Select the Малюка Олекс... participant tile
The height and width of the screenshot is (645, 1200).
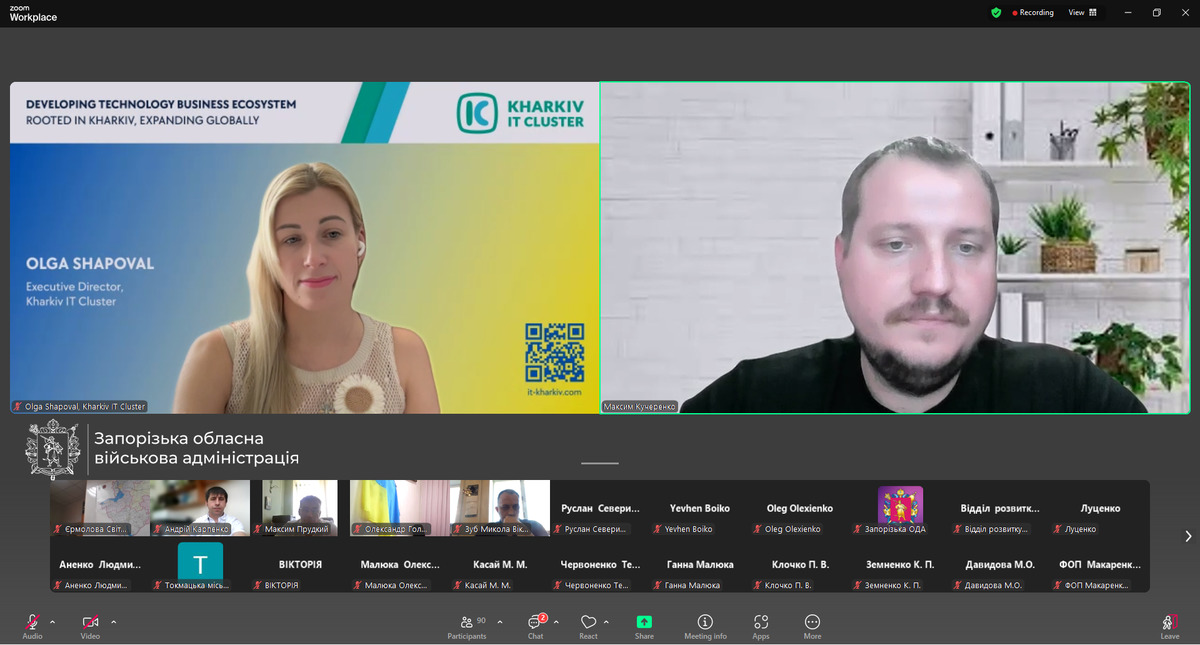point(400,564)
